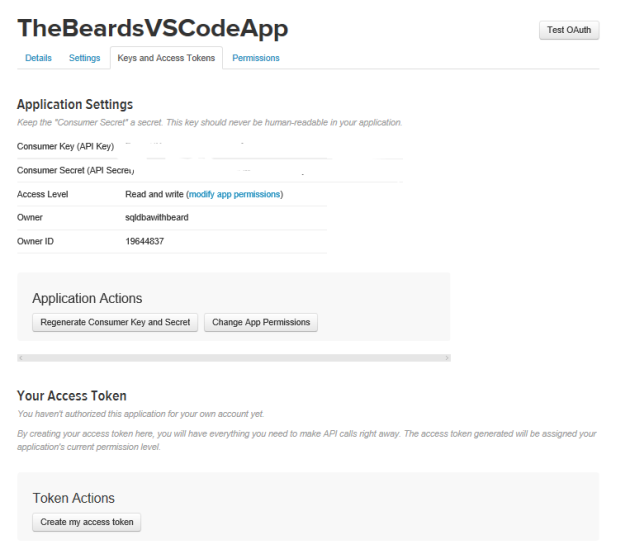Click the Your Access Token heading
Viewport: 630px width, 554px height.
72,396
